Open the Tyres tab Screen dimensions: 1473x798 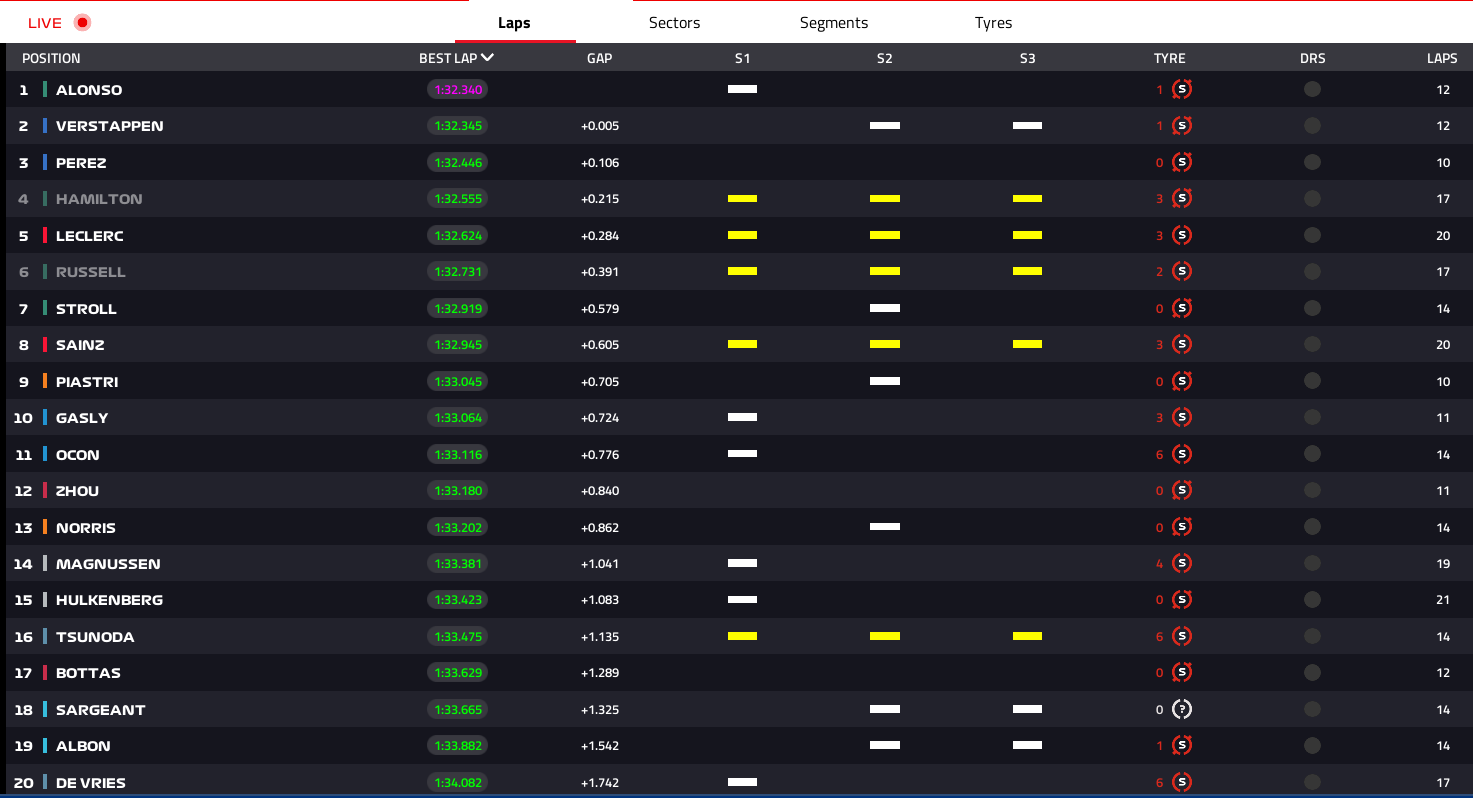pos(993,23)
